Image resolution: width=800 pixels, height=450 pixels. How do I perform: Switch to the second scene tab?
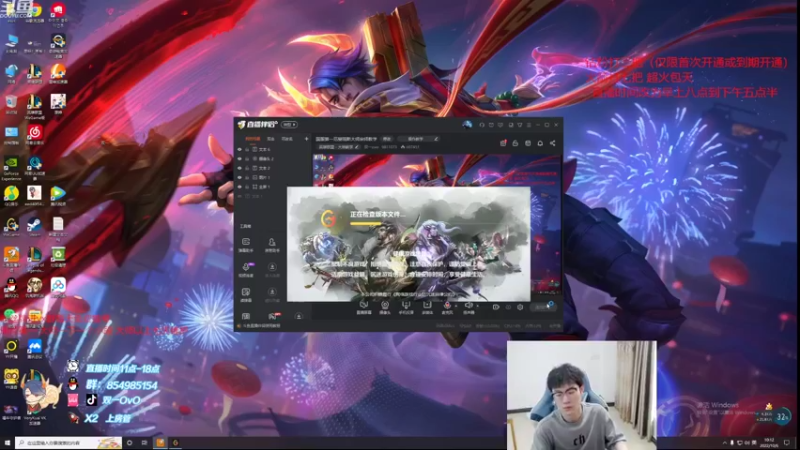point(271,139)
